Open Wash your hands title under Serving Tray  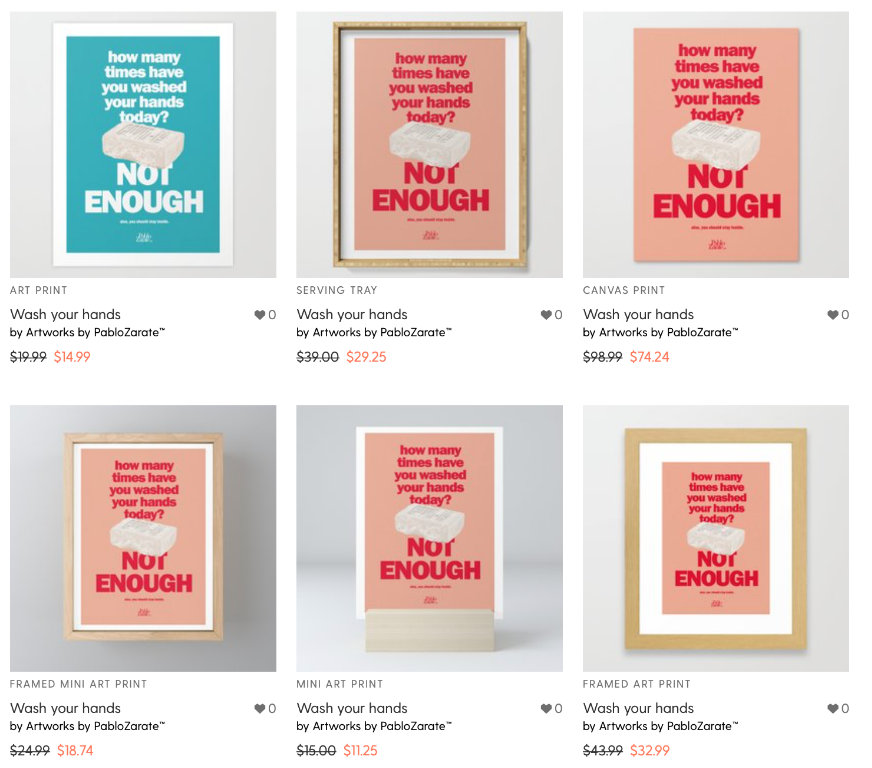pos(352,315)
